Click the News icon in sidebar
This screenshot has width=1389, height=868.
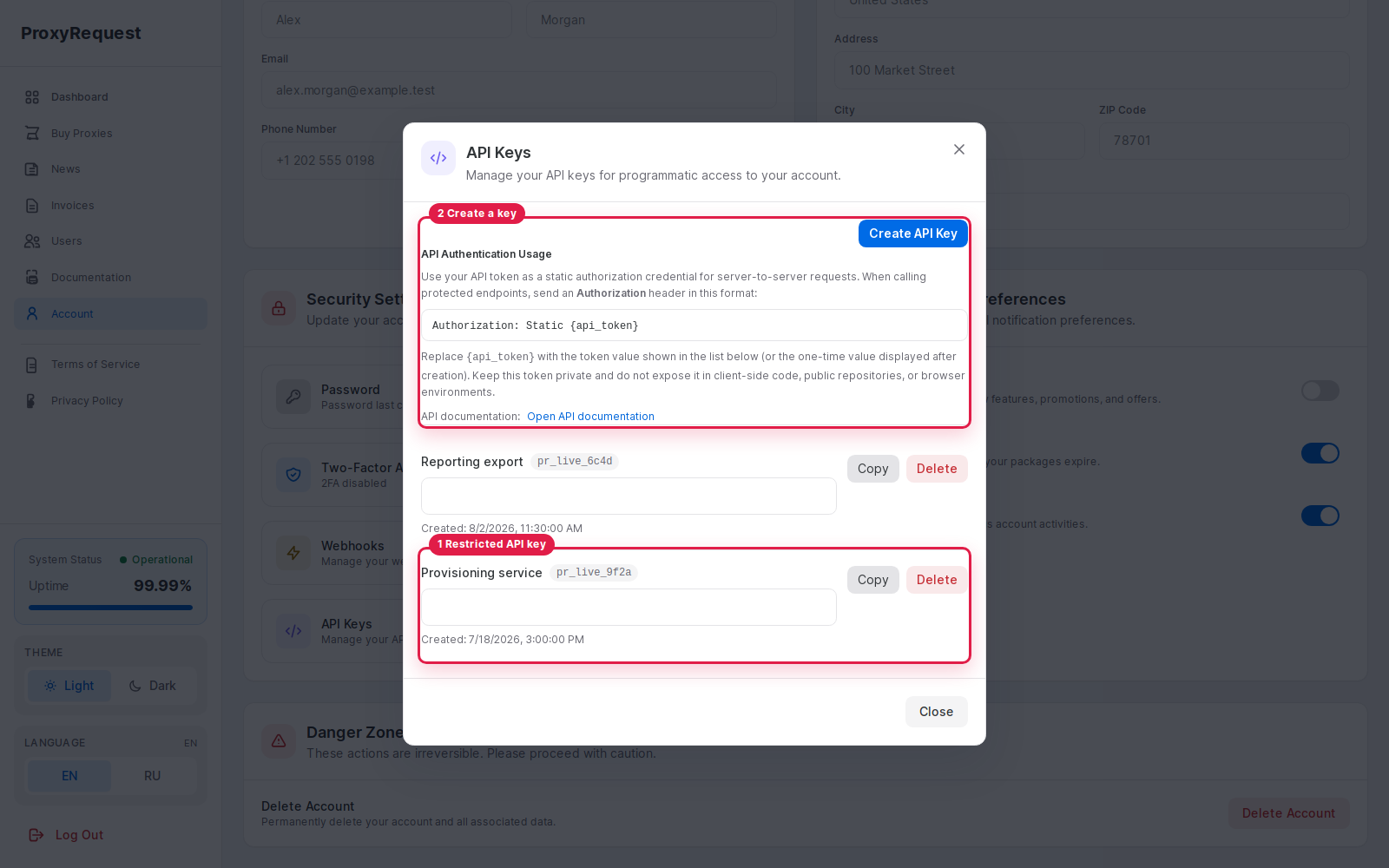coord(32,169)
